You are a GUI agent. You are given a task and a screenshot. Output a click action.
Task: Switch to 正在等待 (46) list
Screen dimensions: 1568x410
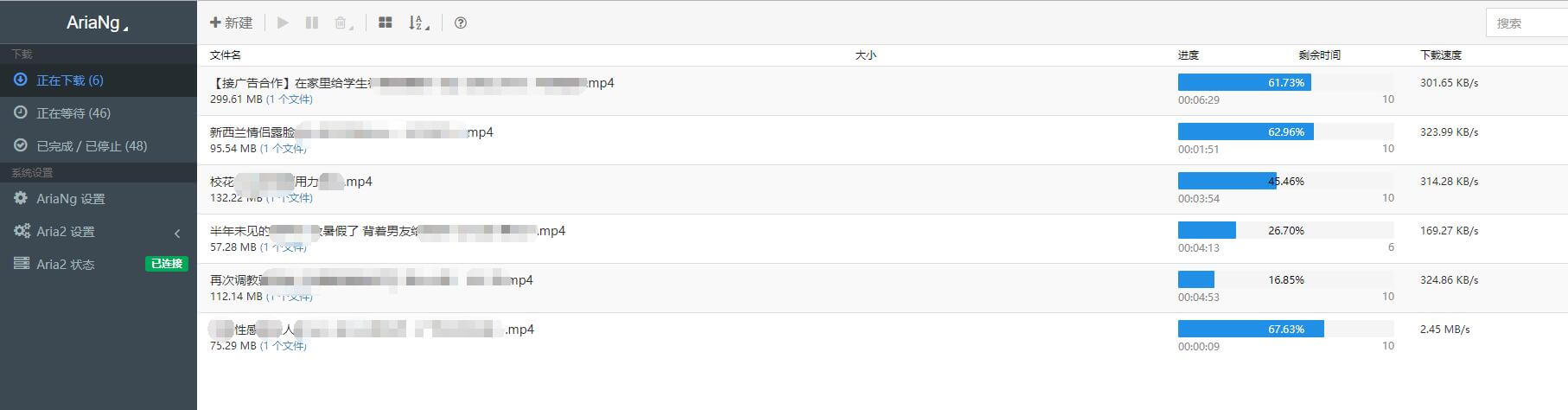point(73,113)
